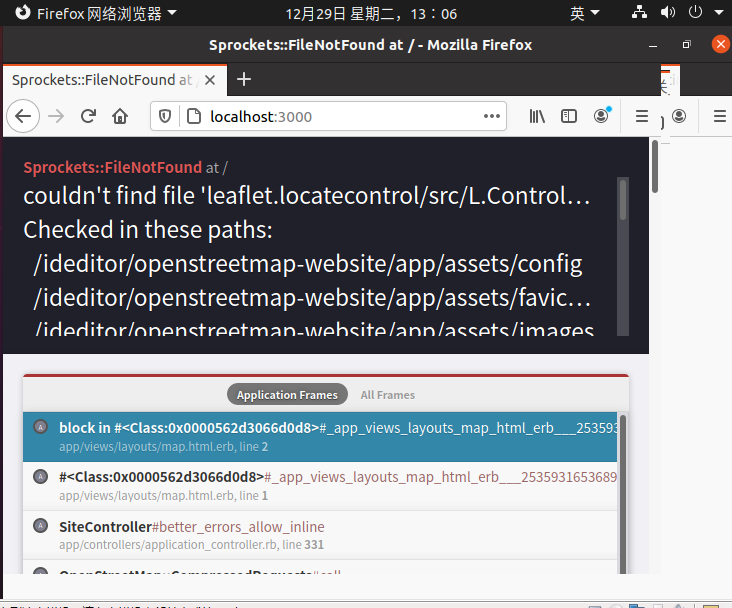Image resolution: width=732 pixels, height=608 pixels.
Task: Select the map.html.erb line 1 frame
Action: pyautogui.click(x=320, y=486)
